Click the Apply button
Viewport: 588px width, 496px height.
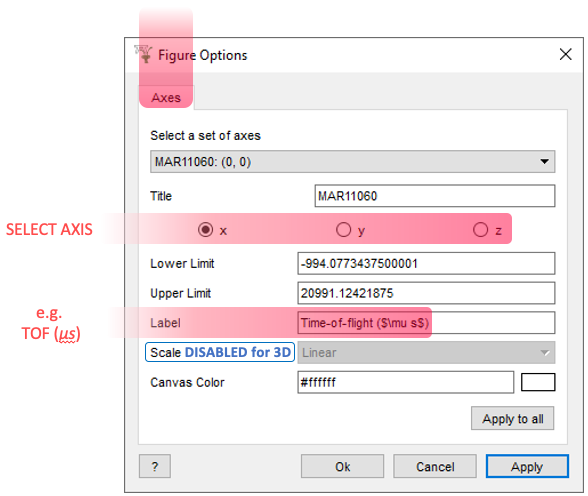(527, 466)
